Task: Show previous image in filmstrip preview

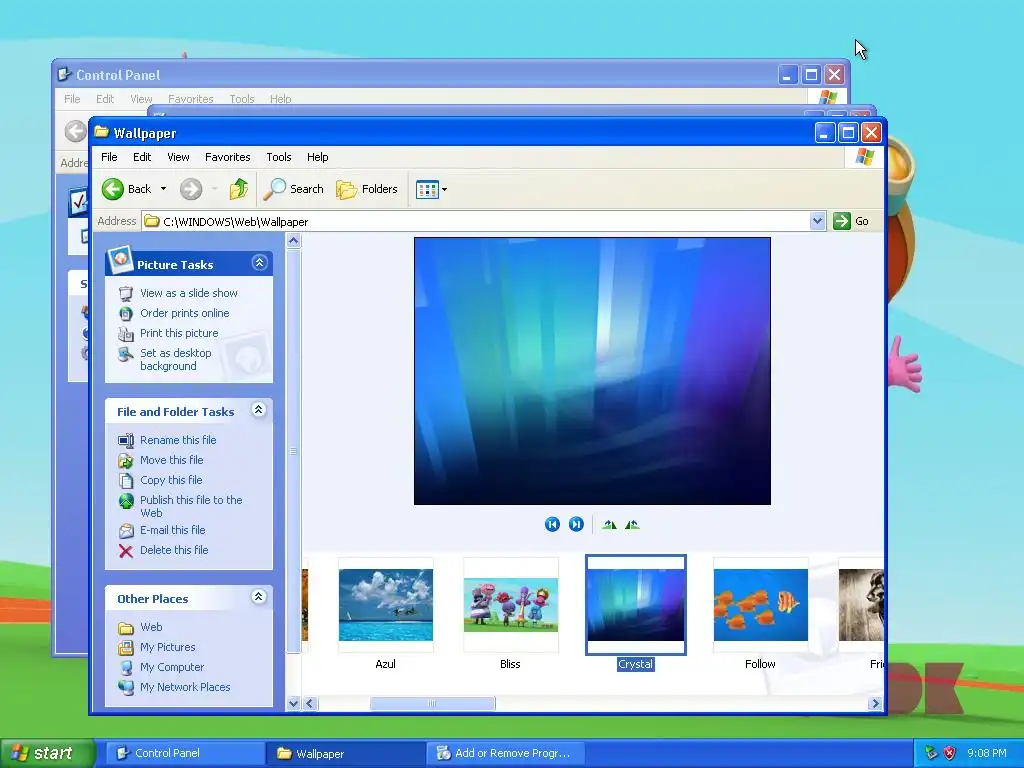Action: pyautogui.click(x=552, y=524)
